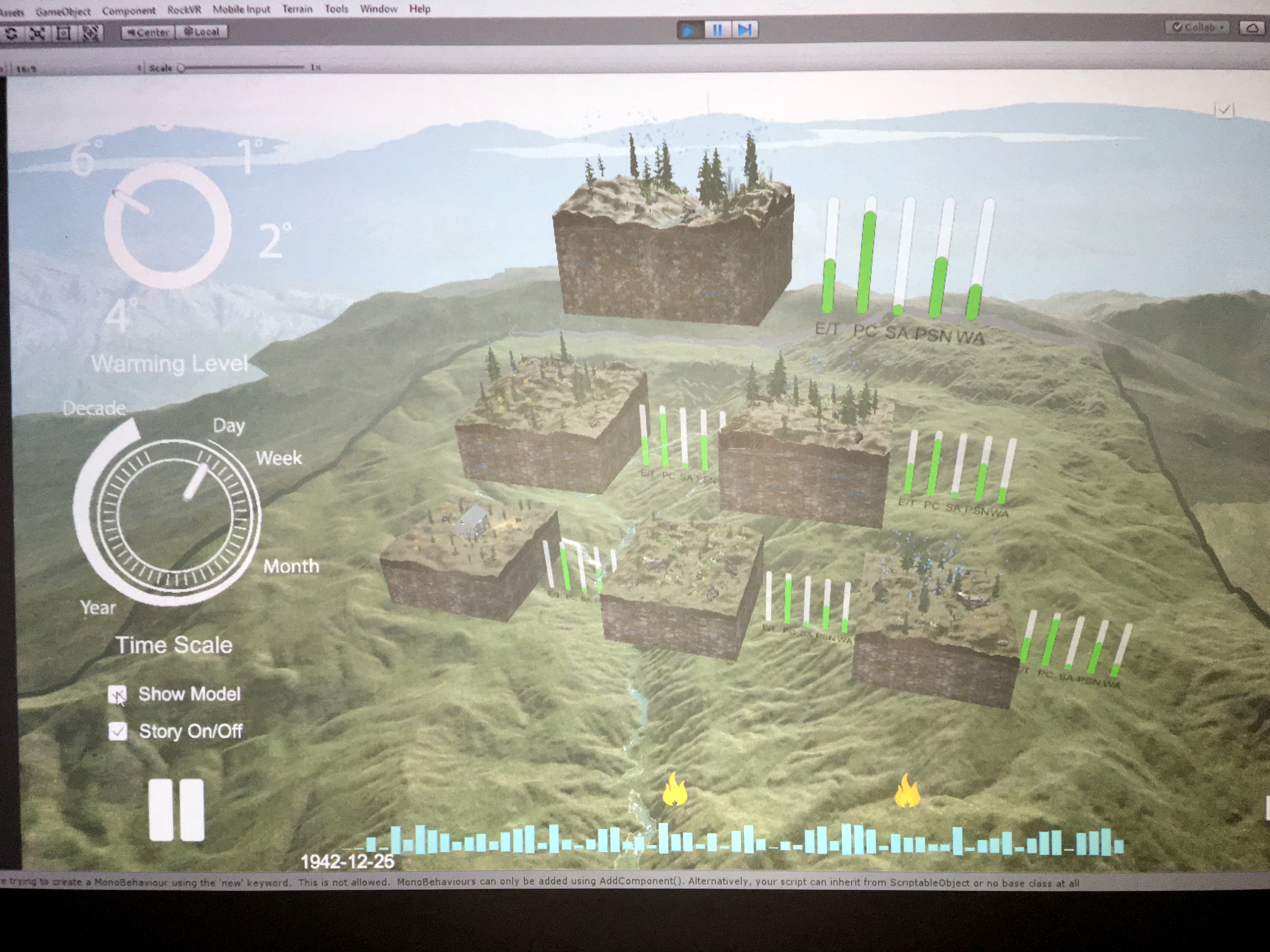Image resolution: width=1270 pixels, height=952 pixels.
Task: Click the Step frame button
Action: tap(745, 30)
